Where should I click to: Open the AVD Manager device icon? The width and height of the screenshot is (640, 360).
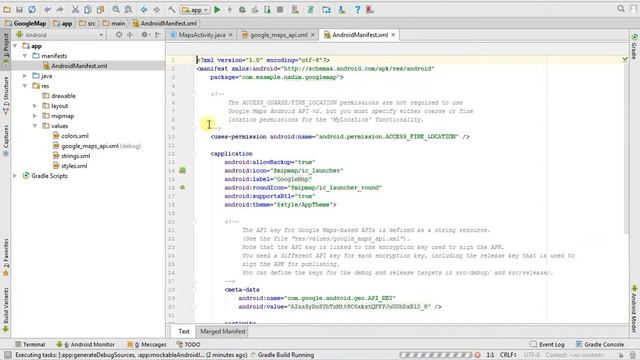(x=295, y=9)
